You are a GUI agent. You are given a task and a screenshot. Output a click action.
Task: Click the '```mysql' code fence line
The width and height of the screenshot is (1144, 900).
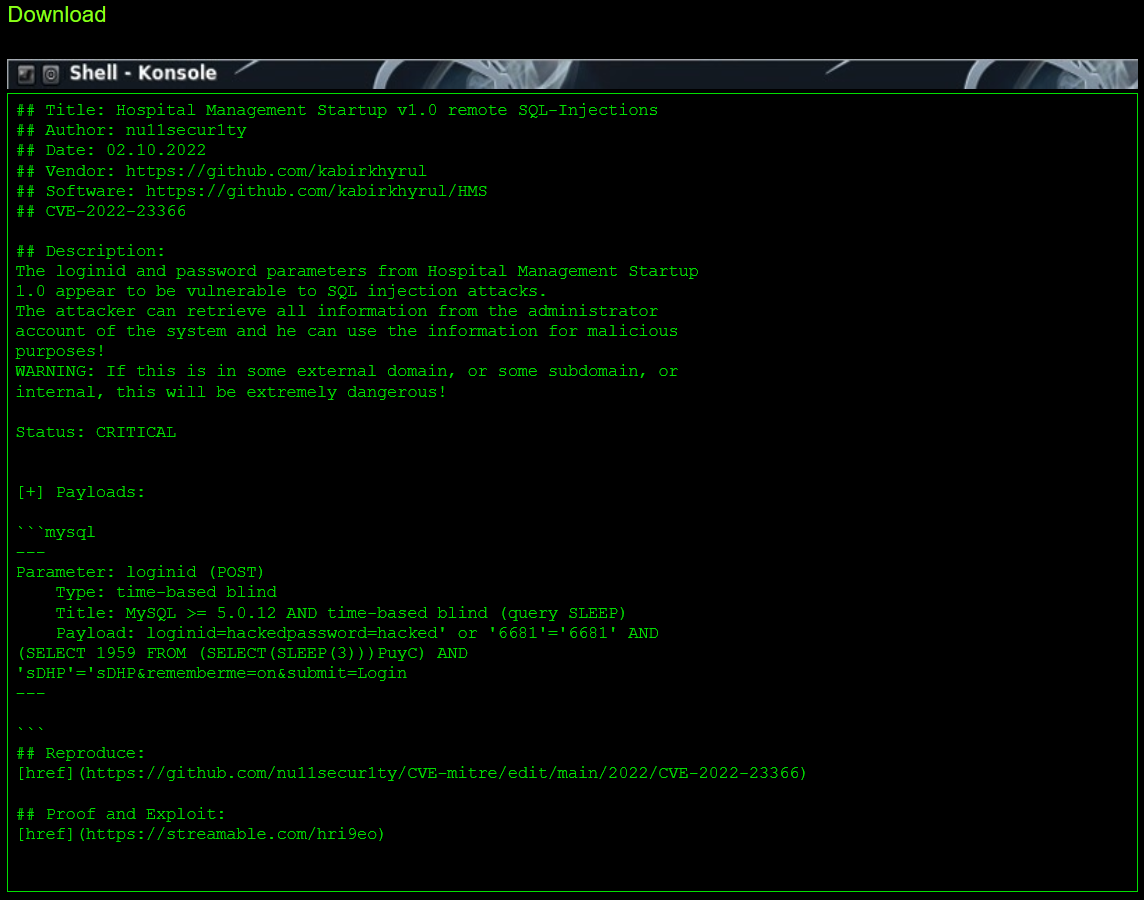55,532
